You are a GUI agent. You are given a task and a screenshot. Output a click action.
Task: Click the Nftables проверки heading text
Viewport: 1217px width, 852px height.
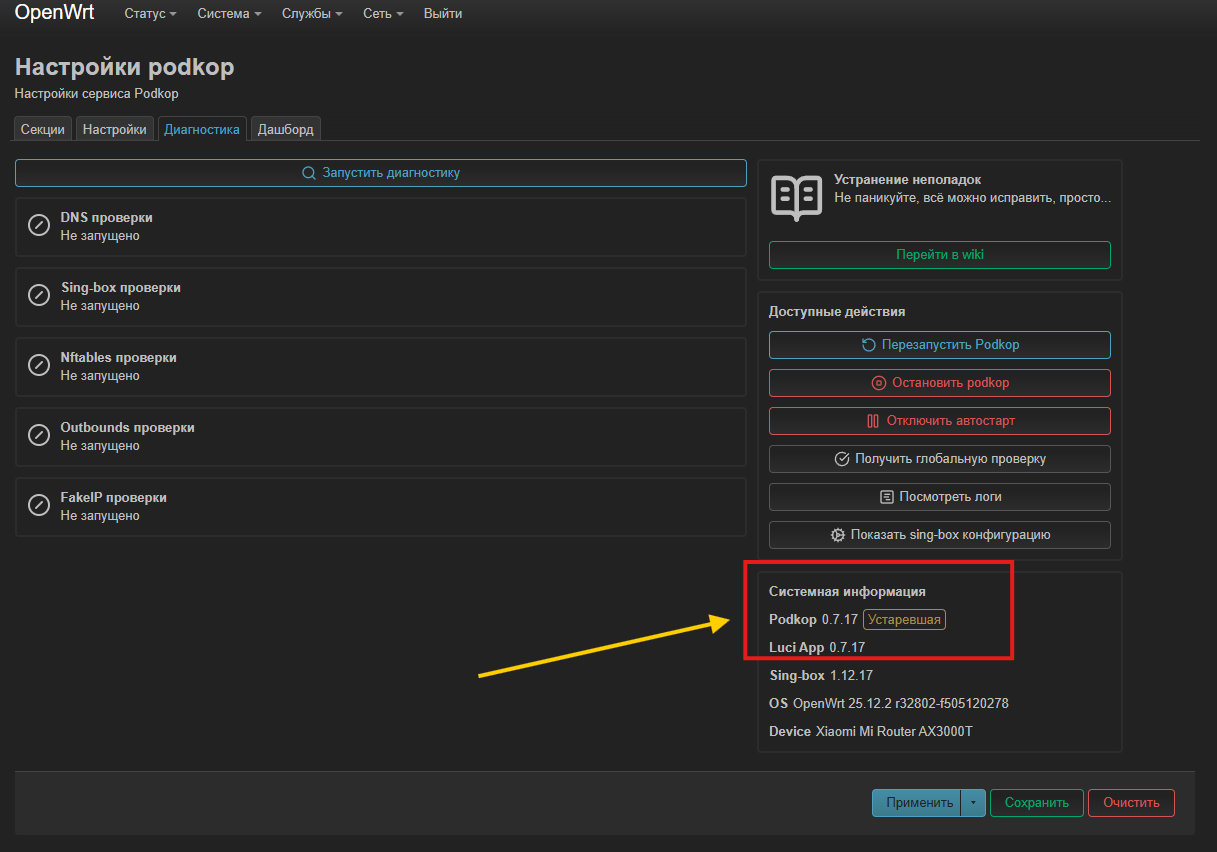[119, 358]
